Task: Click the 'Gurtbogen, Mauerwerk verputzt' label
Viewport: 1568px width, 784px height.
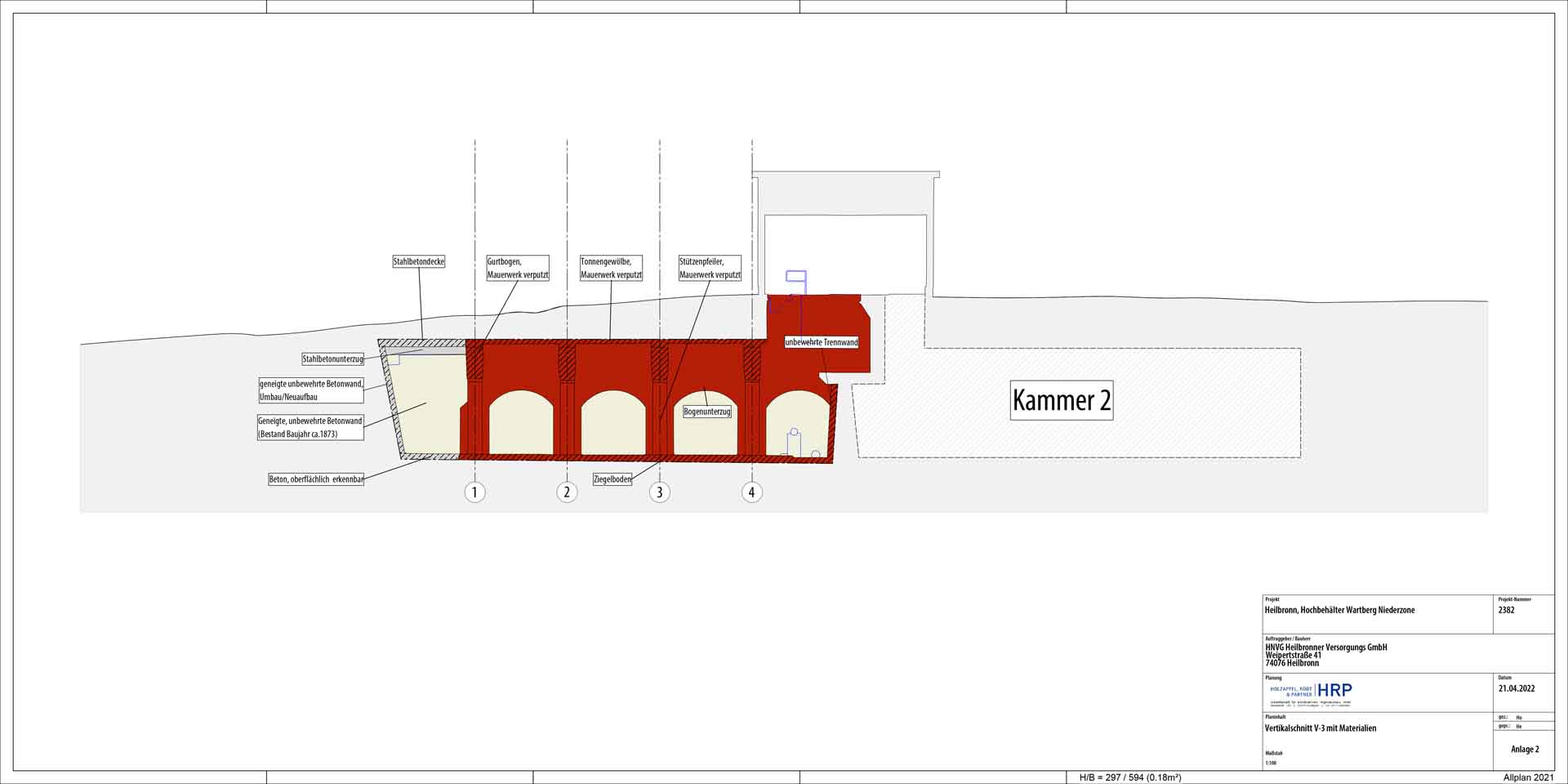Action: click(518, 269)
